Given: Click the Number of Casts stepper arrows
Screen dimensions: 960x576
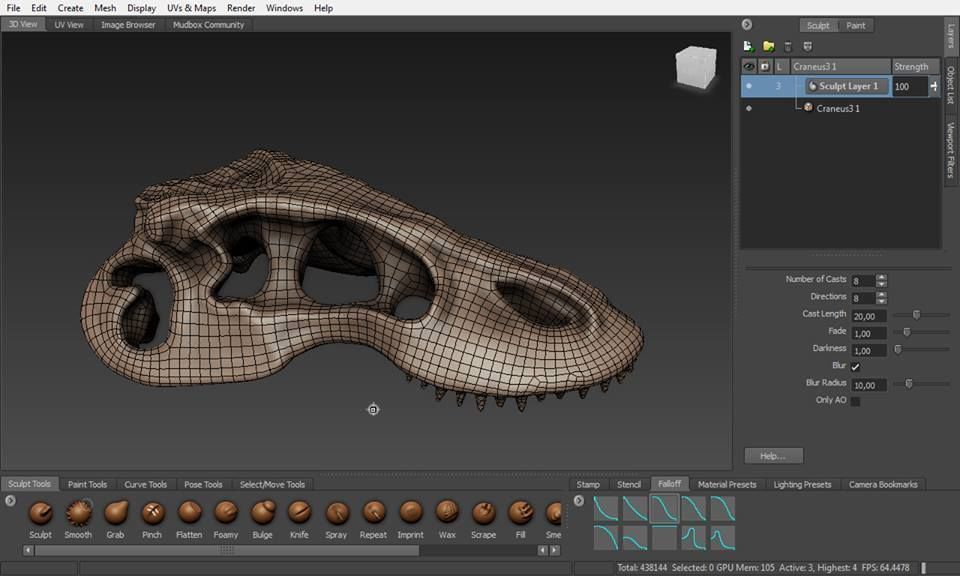Looking at the screenshot, I should [x=882, y=280].
